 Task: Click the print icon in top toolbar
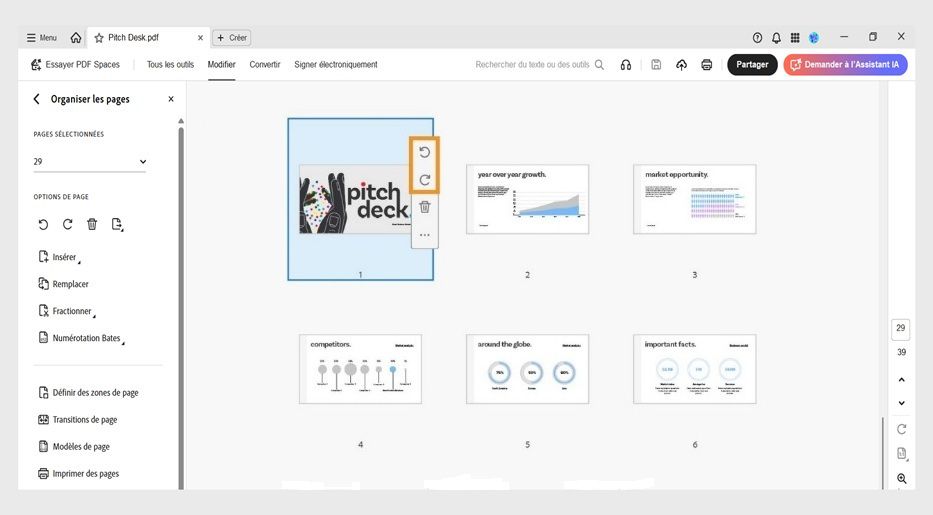[x=706, y=65]
